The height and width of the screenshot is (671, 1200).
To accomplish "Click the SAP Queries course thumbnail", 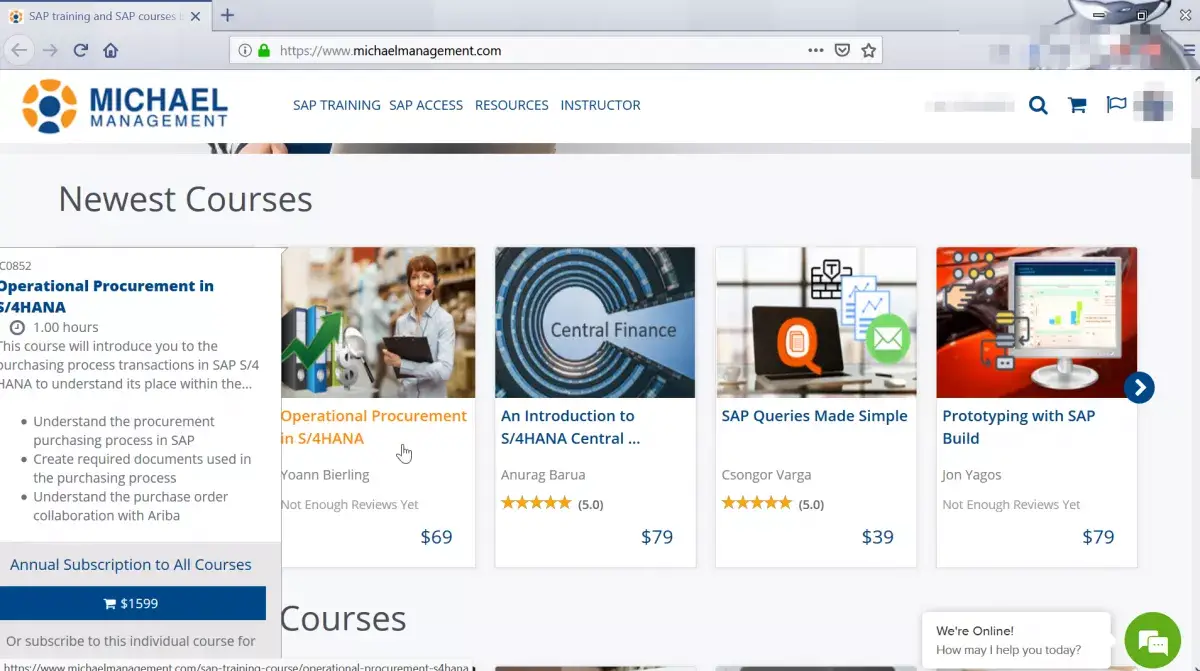I will pos(816,322).
